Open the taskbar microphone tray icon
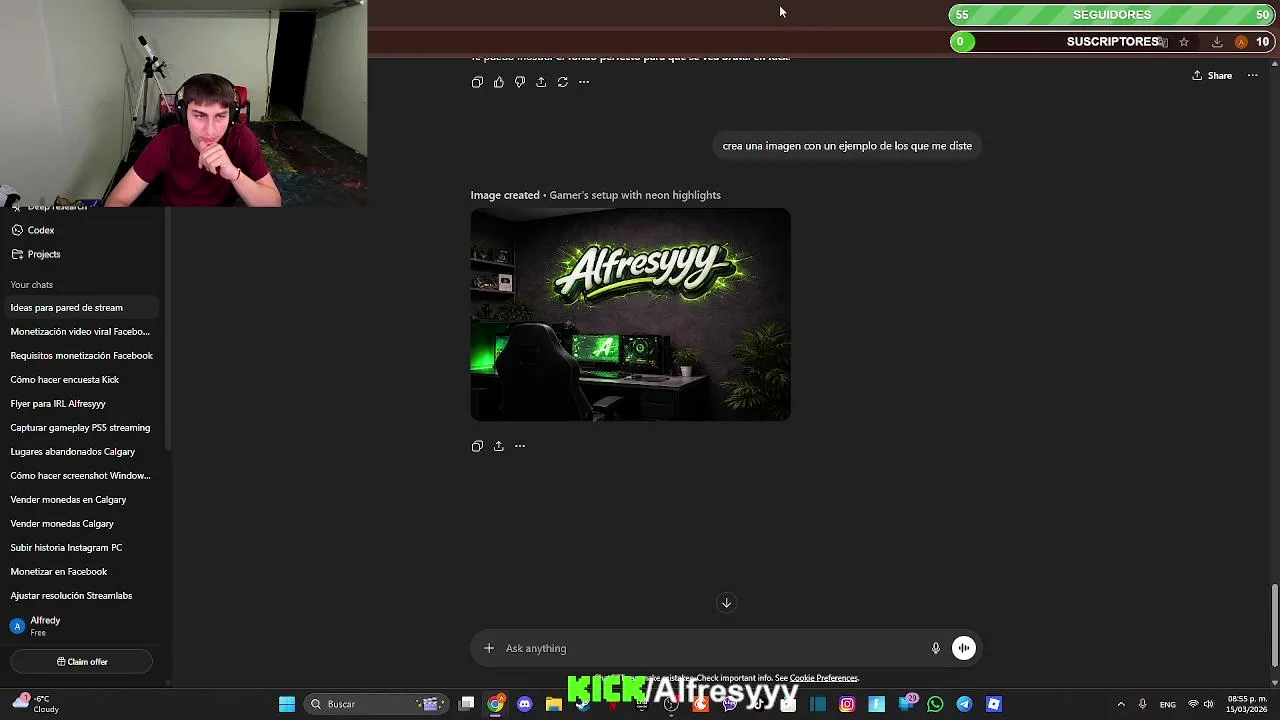1280x720 pixels. [1142, 704]
